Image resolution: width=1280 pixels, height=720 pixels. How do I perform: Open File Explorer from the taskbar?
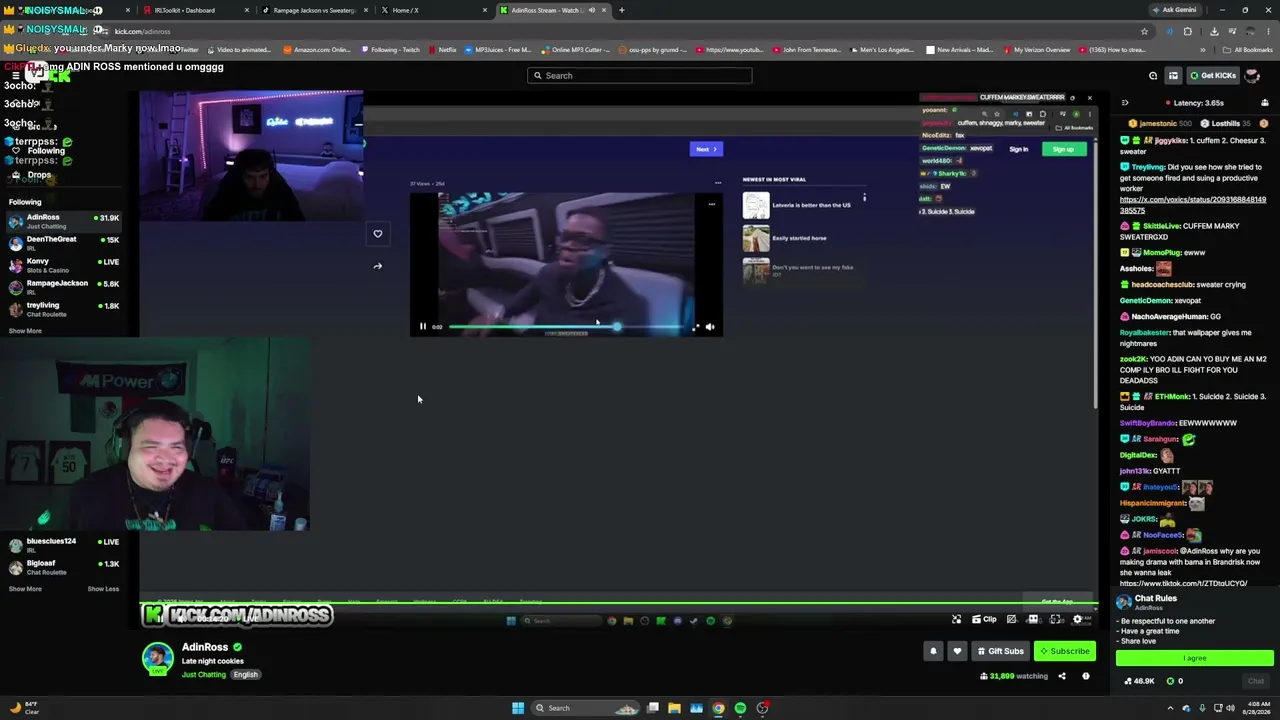[674, 708]
